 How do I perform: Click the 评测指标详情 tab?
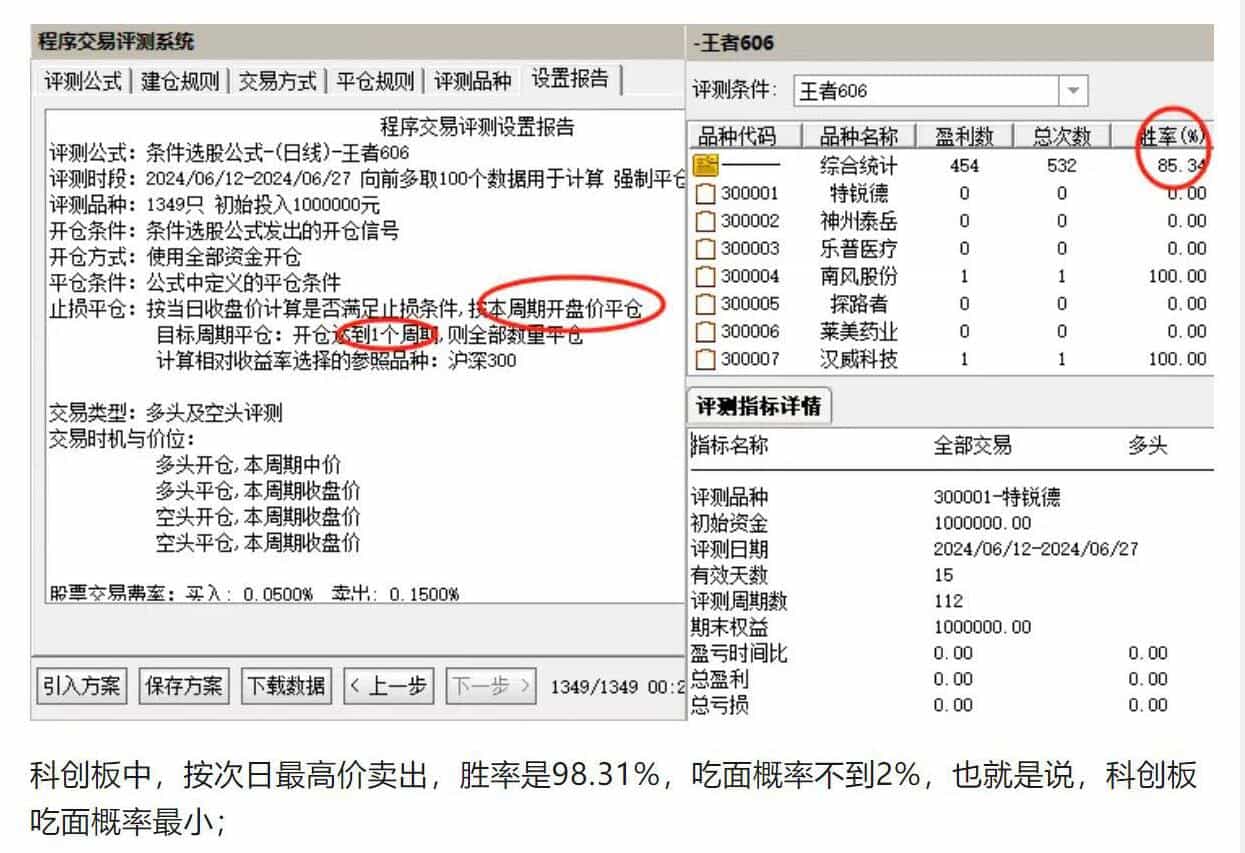(x=759, y=407)
